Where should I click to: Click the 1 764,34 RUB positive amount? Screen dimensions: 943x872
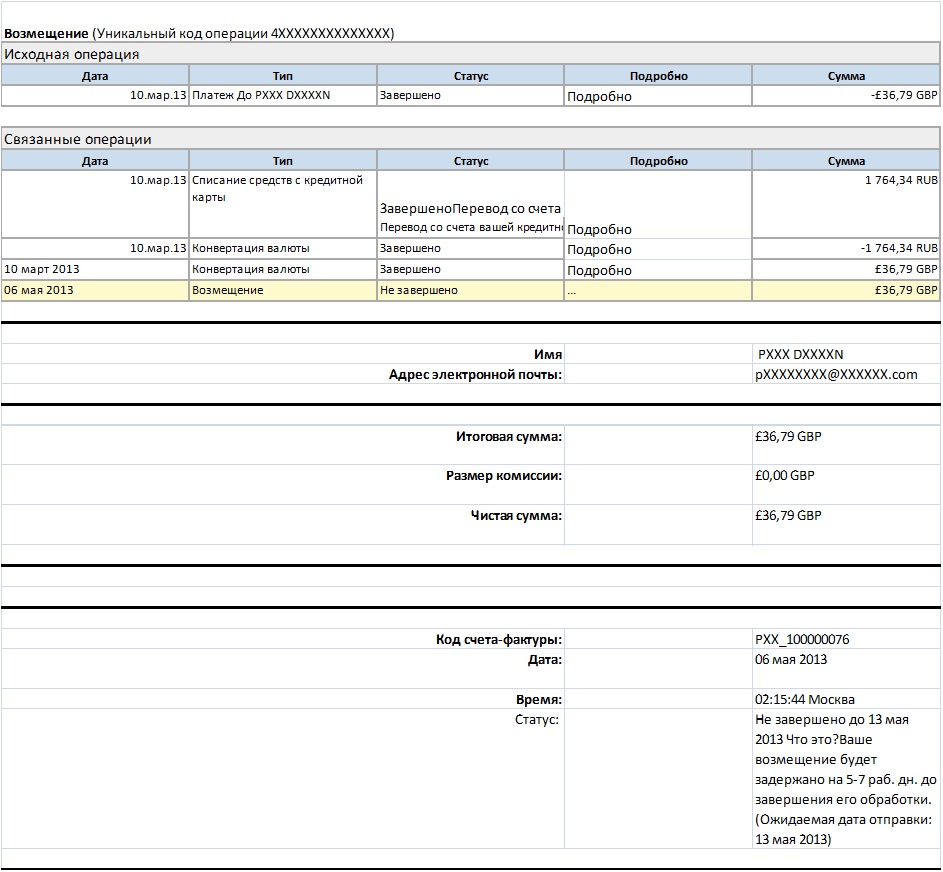901,180
